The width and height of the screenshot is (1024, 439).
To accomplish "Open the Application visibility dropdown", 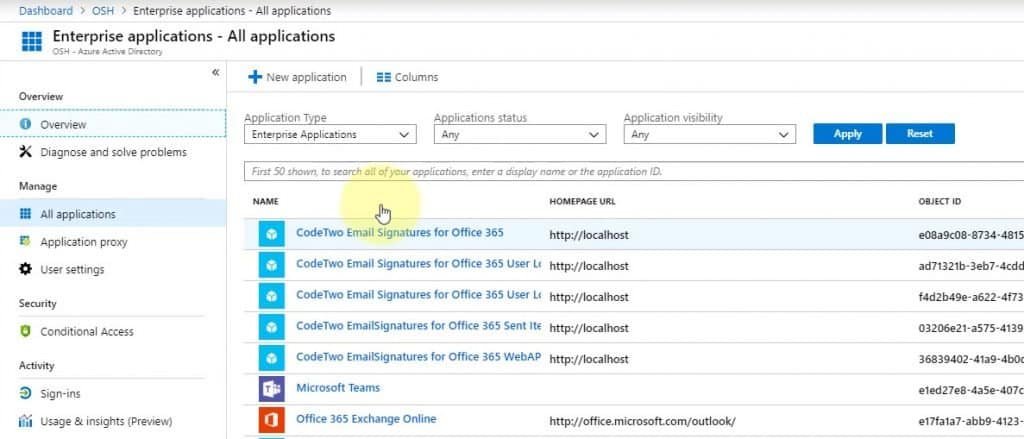I will click(x=710, y=135).
